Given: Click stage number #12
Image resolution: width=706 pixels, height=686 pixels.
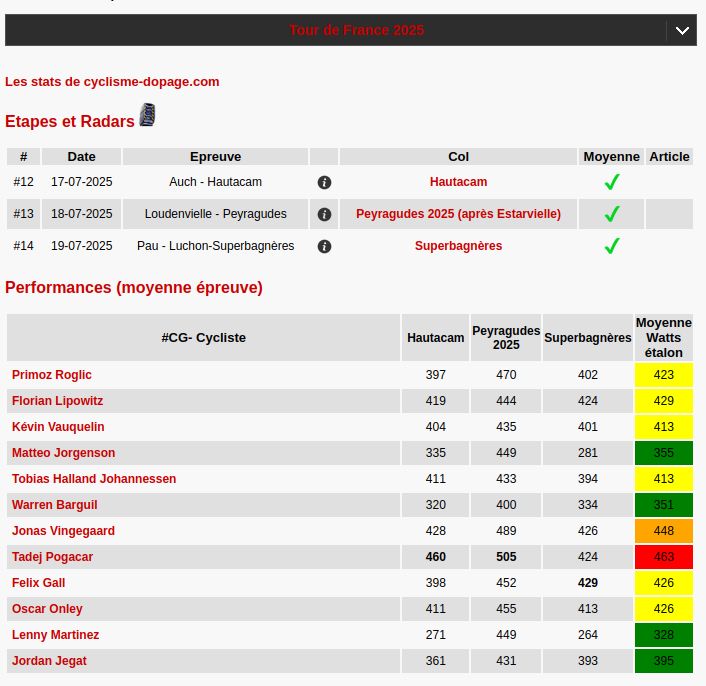Looking at the screenshot, I should point(23,182).
